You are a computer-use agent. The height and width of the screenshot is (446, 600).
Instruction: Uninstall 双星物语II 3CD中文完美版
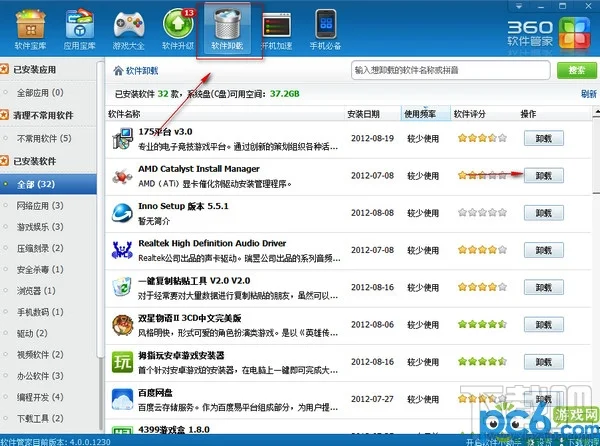pos(544,324)
